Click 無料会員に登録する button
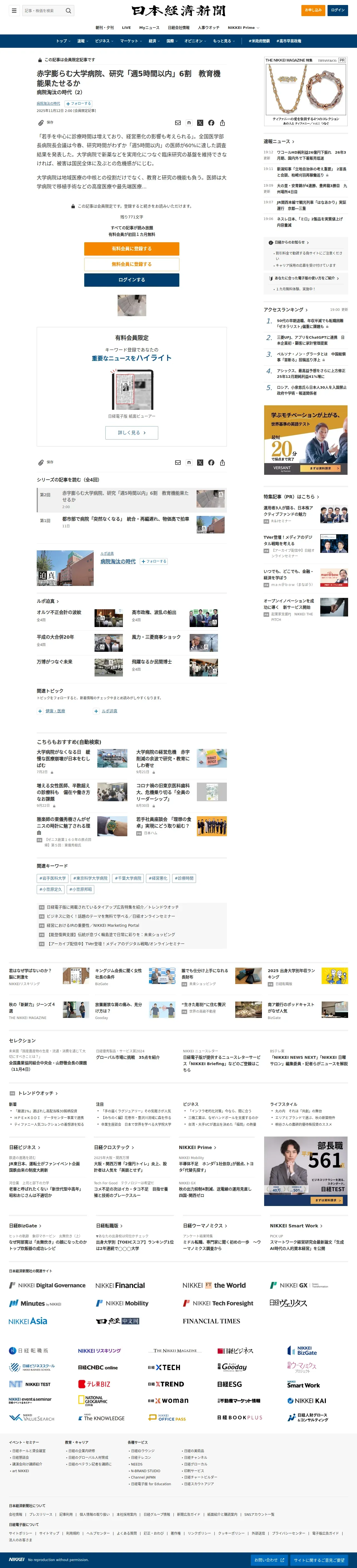This screenshot has width=357, height=1568. coord(132,264)
